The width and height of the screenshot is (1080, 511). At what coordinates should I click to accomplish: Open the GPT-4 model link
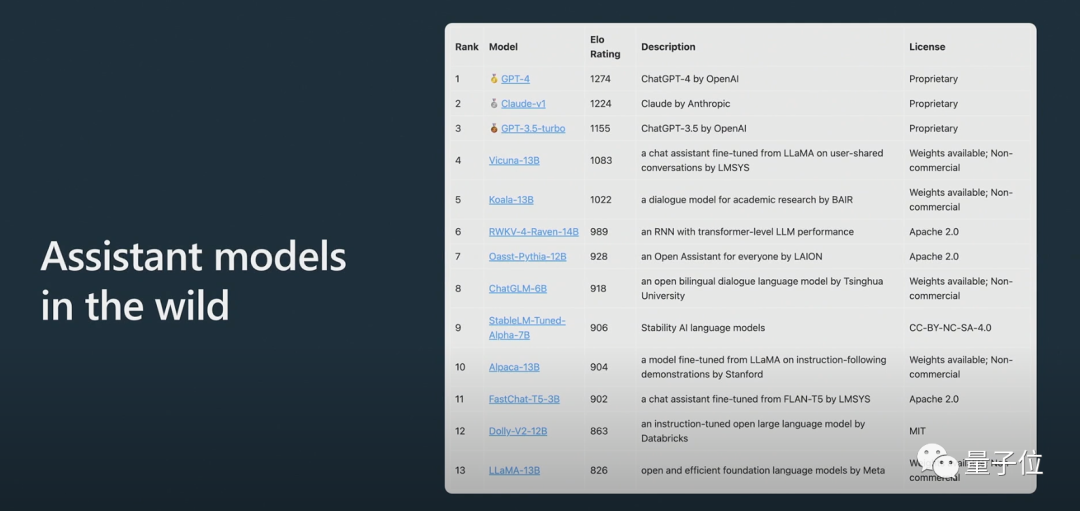515,79
